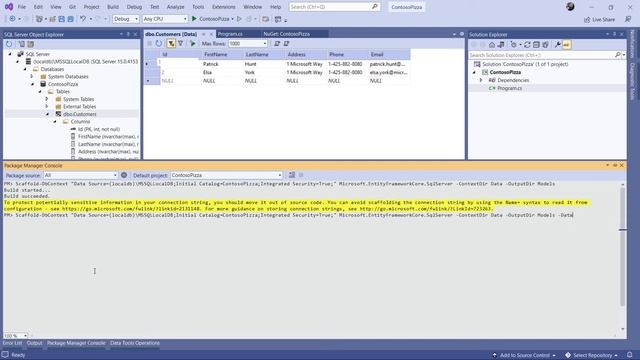Toggle the highlighted preview button in Solution Explorer

point(567,44)
